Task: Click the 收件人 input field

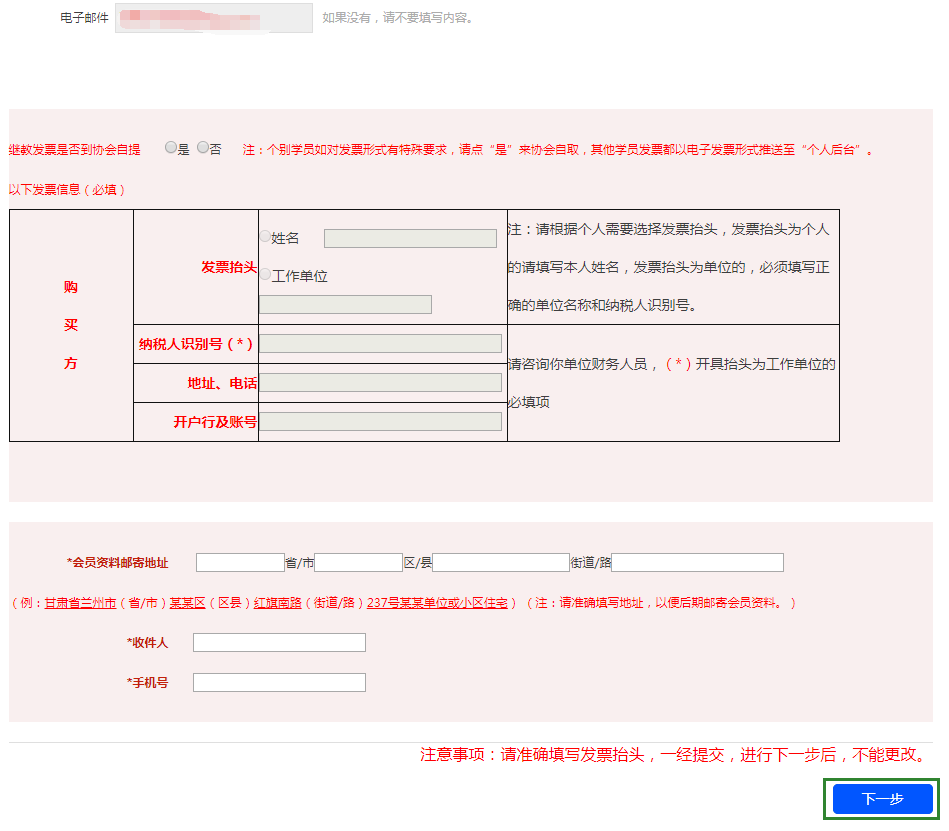Action: 280,643
